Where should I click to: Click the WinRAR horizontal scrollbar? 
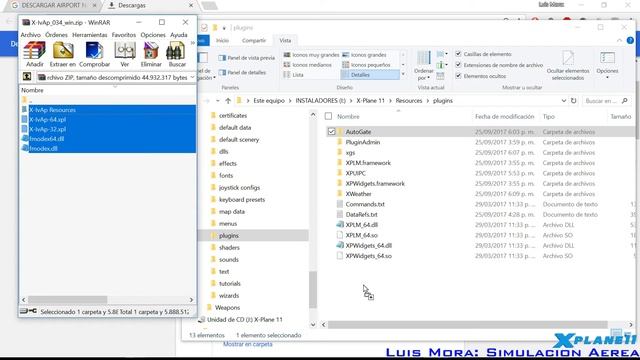pos(68,300)
